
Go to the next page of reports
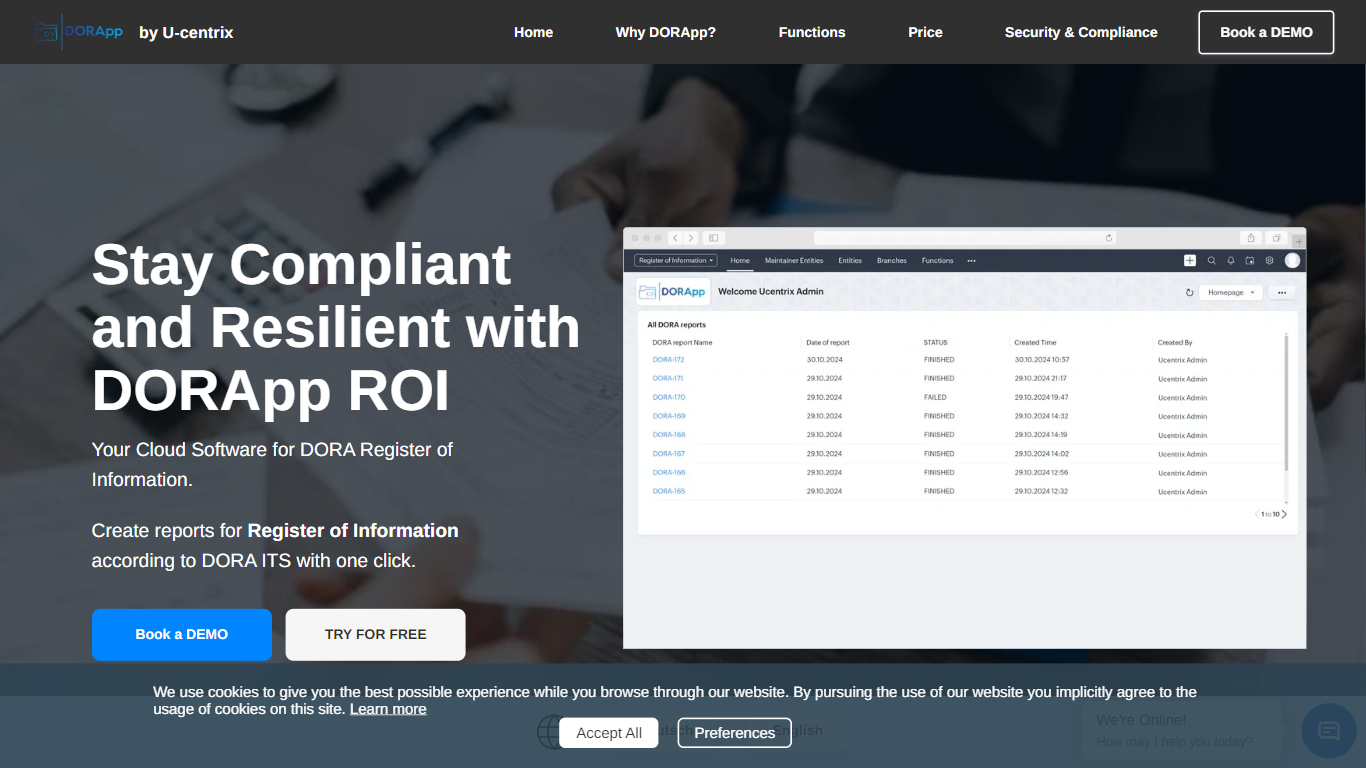coord(1284,514)
